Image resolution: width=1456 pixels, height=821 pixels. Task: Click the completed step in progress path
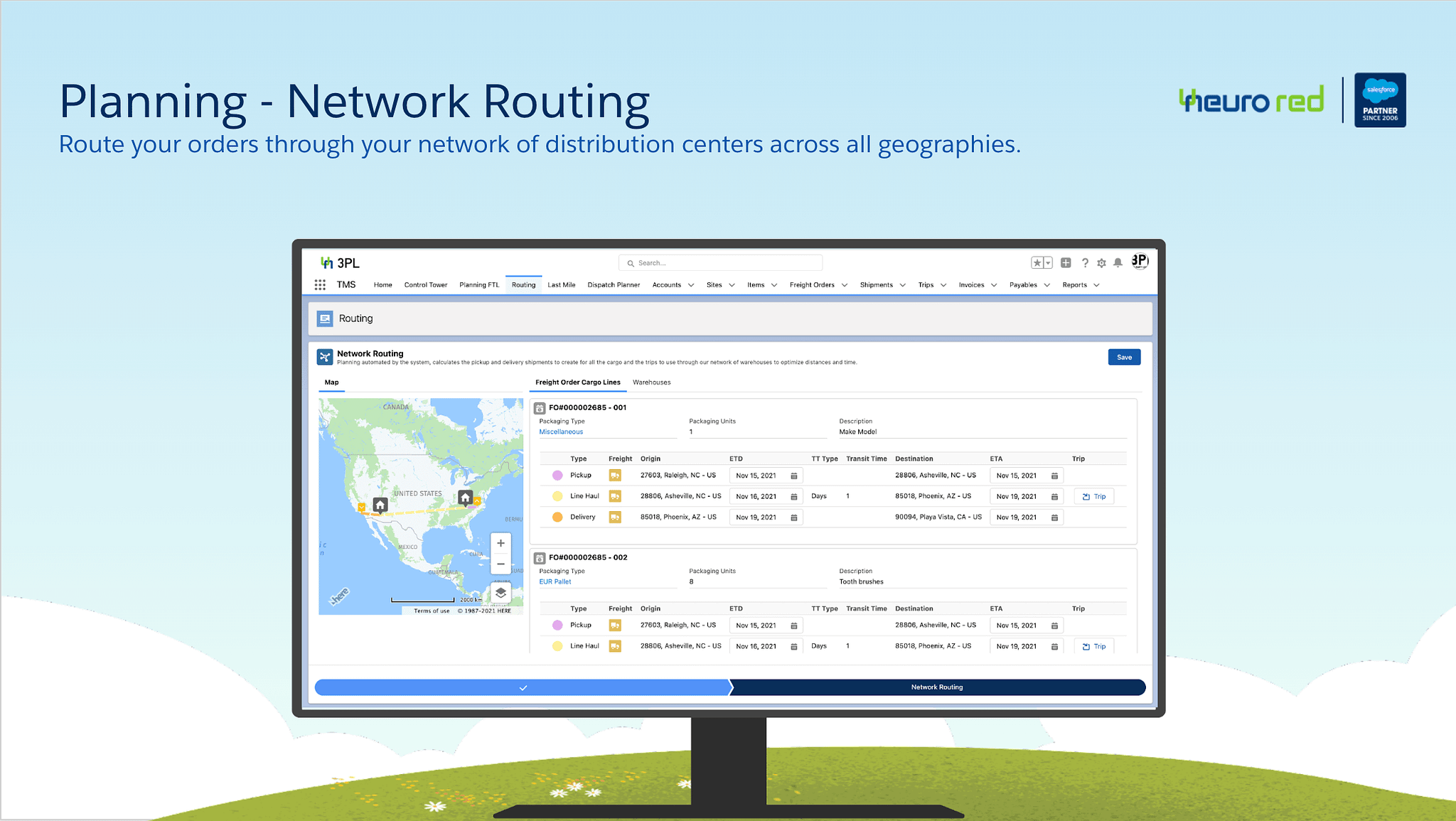pos(523,687)
